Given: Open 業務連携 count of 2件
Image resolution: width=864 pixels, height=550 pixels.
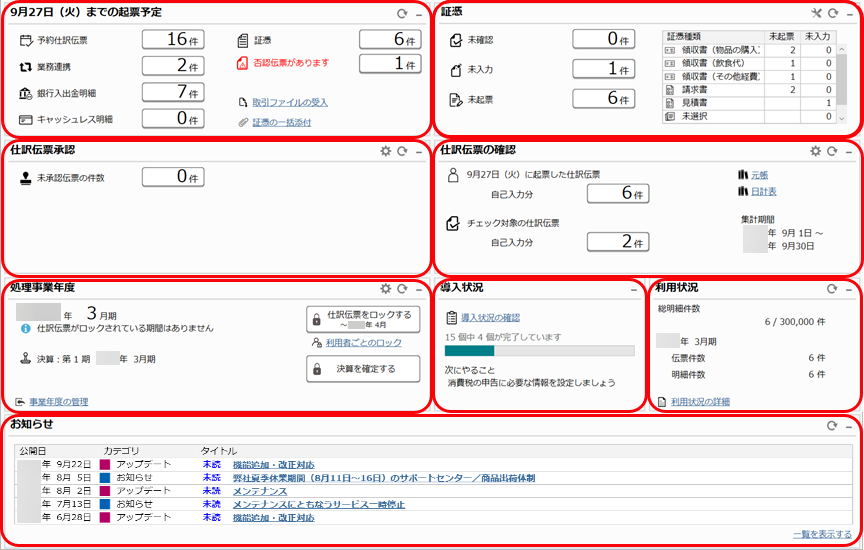Looking at the screenshot, I should click(x=173, y=66).
